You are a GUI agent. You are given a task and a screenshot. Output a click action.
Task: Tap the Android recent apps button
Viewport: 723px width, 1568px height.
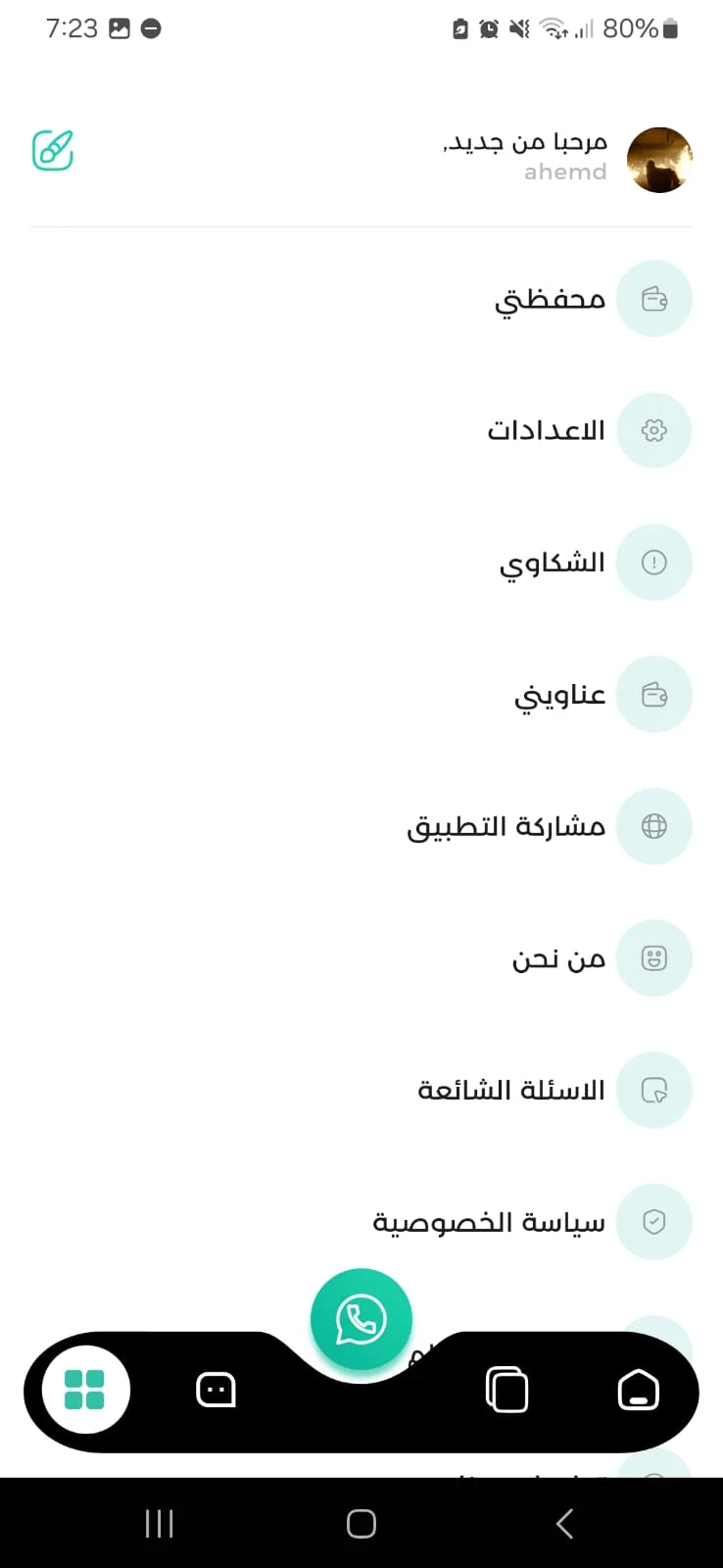tap(159, 1524)
